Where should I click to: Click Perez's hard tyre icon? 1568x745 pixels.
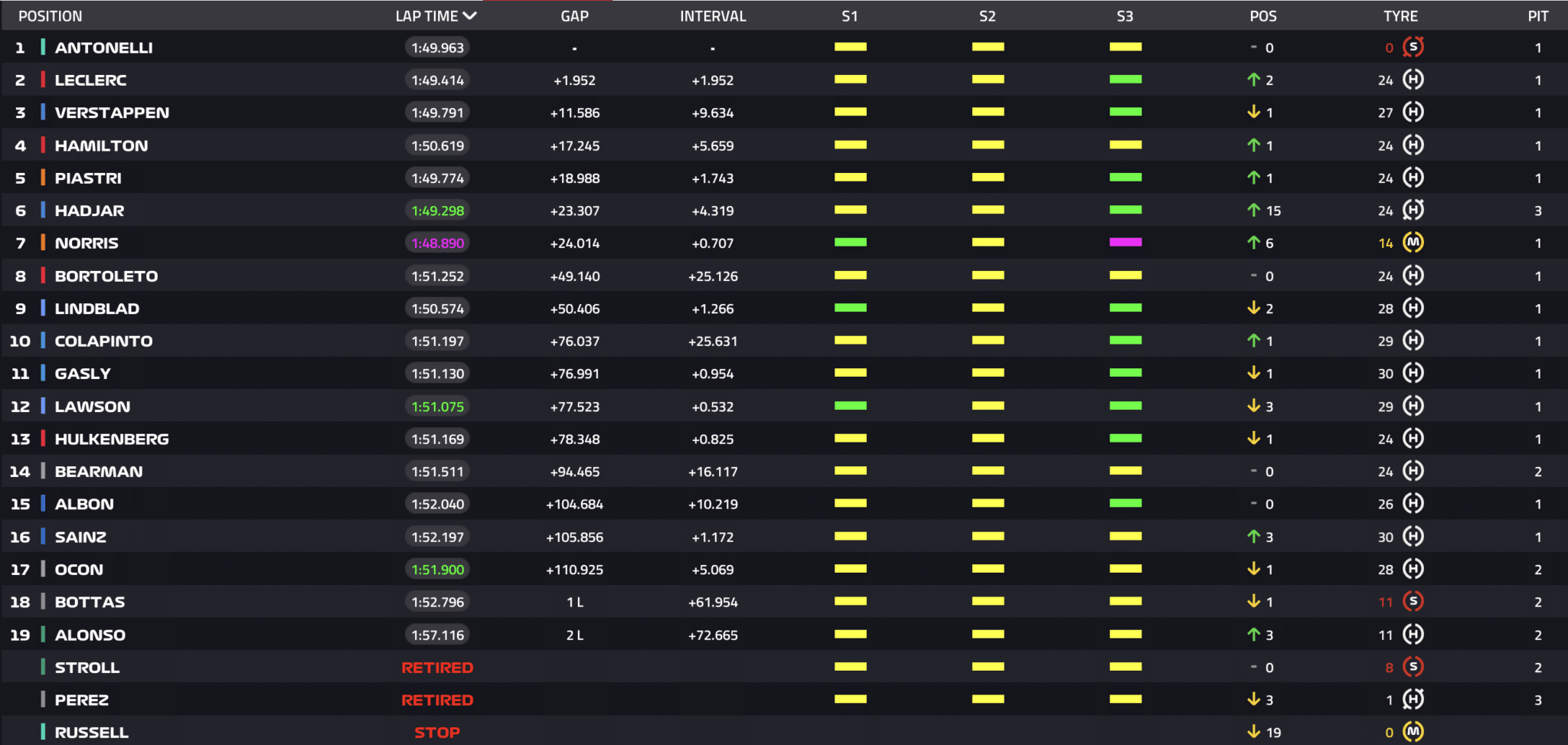click(1413, 699)
